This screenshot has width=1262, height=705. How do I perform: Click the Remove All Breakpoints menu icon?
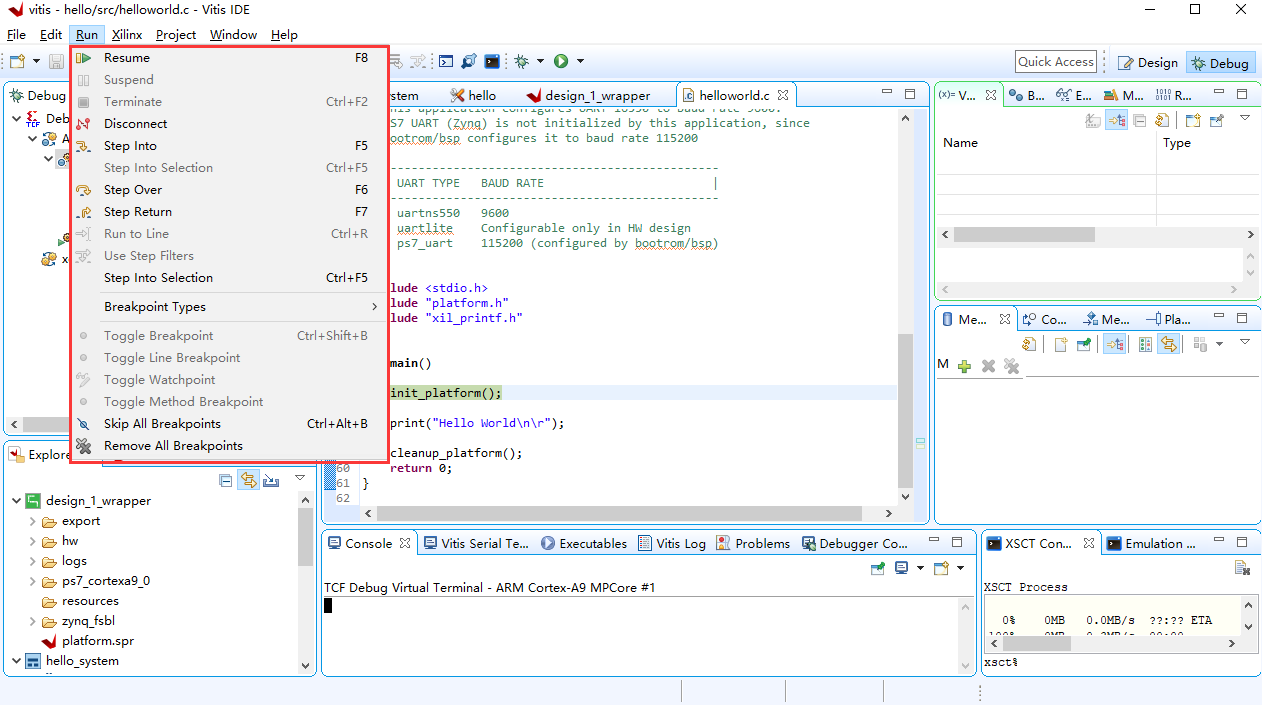point(84,446)
